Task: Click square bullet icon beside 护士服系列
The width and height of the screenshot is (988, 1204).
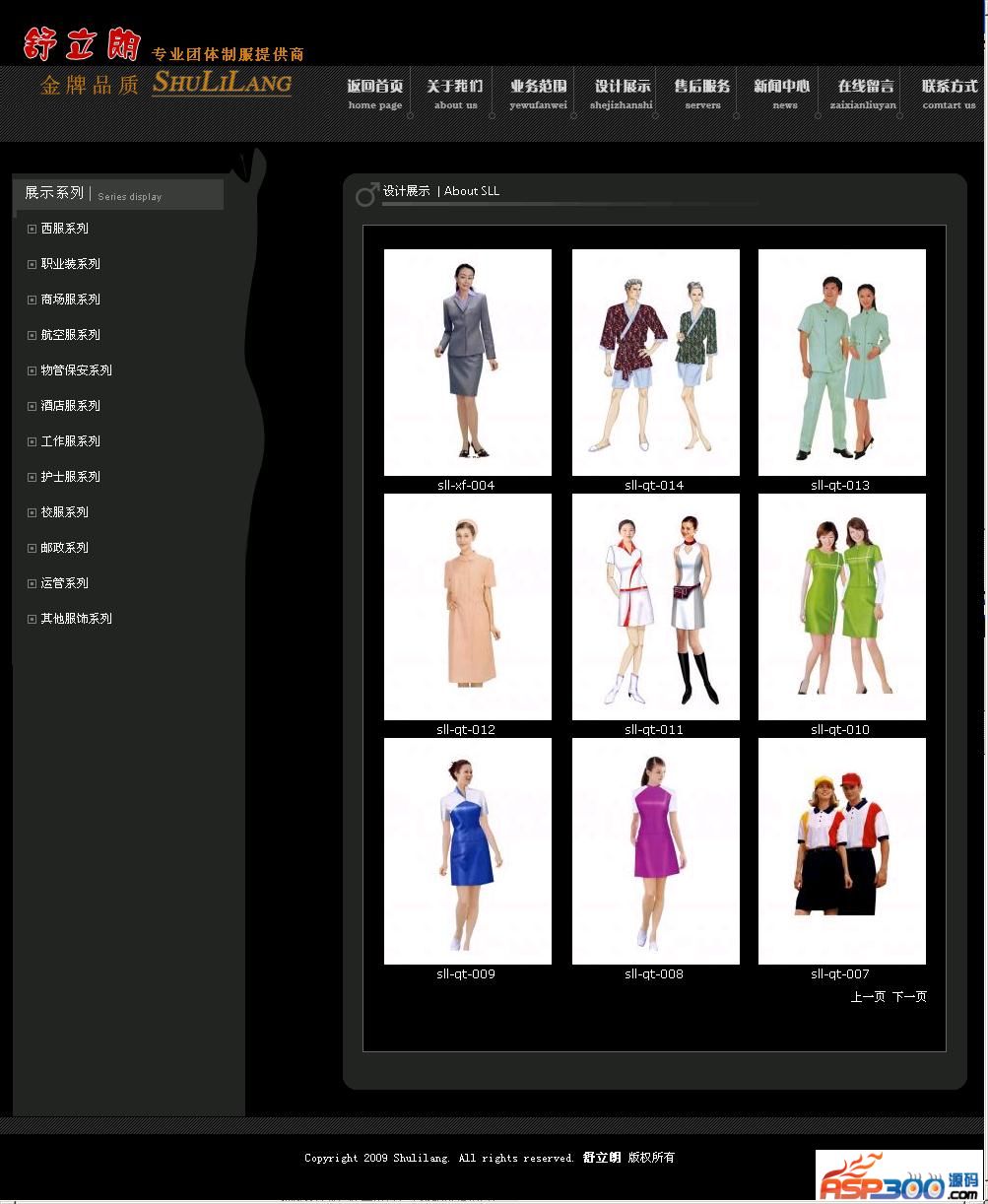Action: [32, 477]
